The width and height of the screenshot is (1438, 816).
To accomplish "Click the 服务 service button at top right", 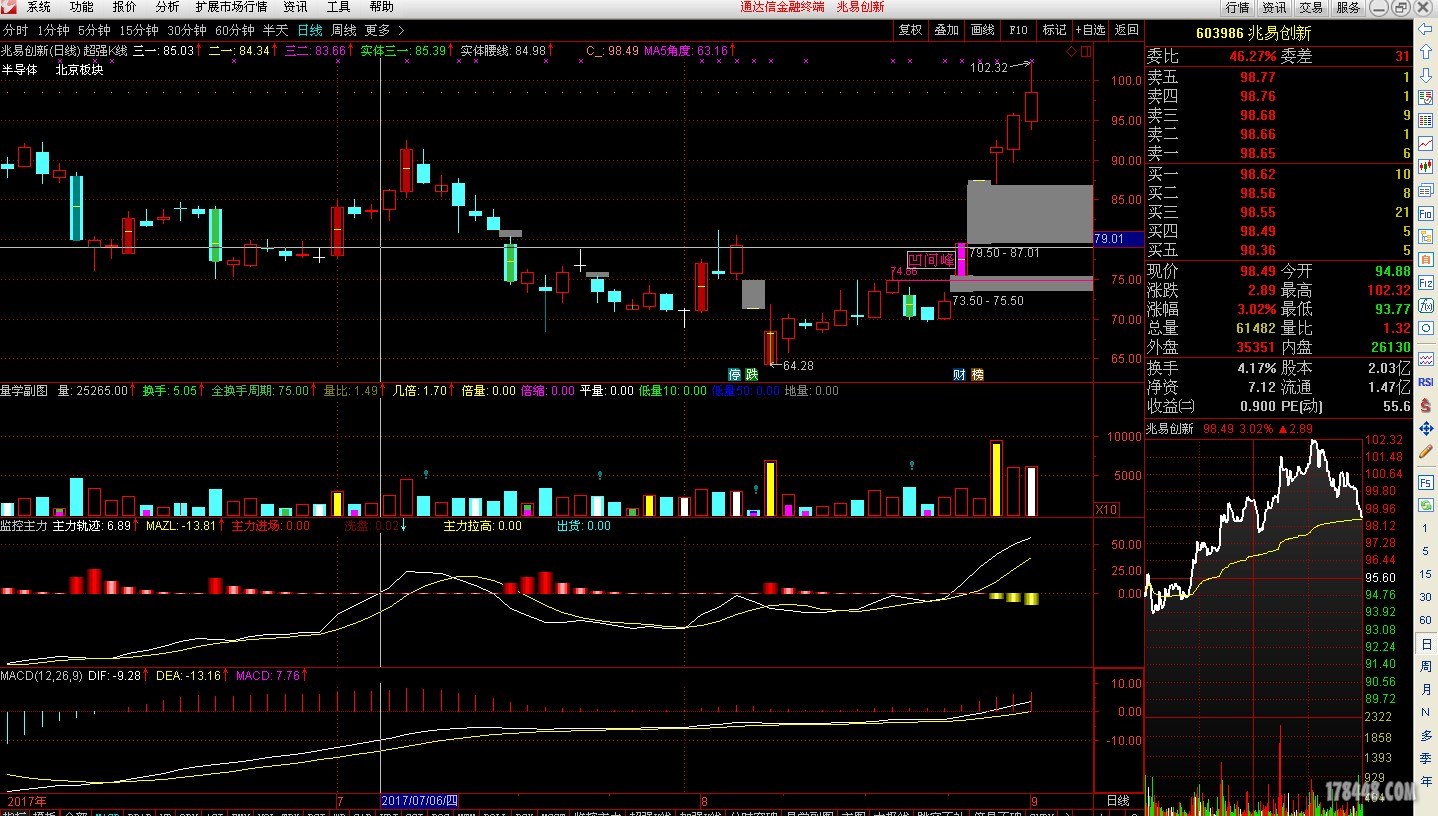I will (x=1348, y=7).
